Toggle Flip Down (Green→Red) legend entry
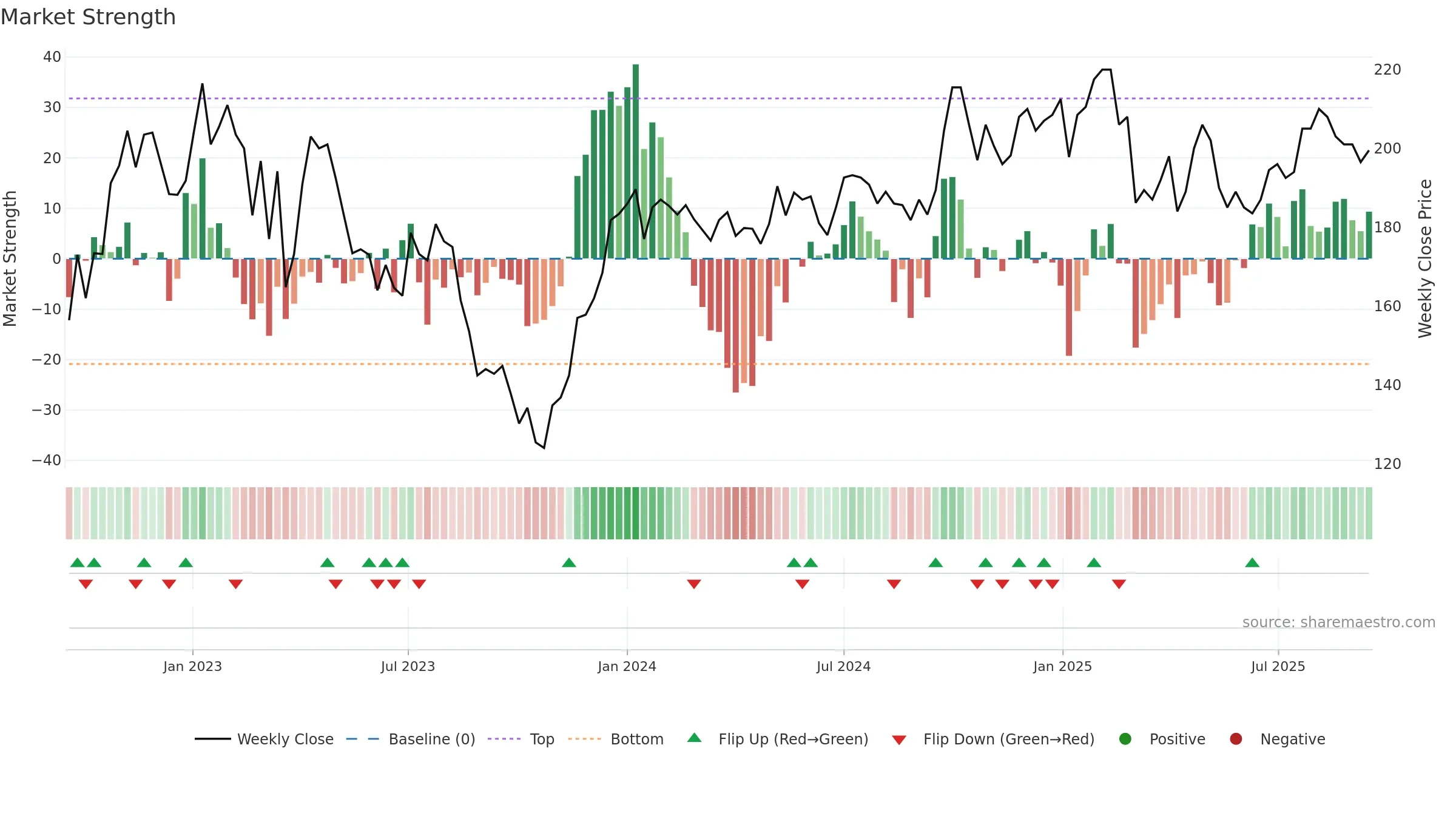The image size is (1456, 819). (x=993, y=739)
